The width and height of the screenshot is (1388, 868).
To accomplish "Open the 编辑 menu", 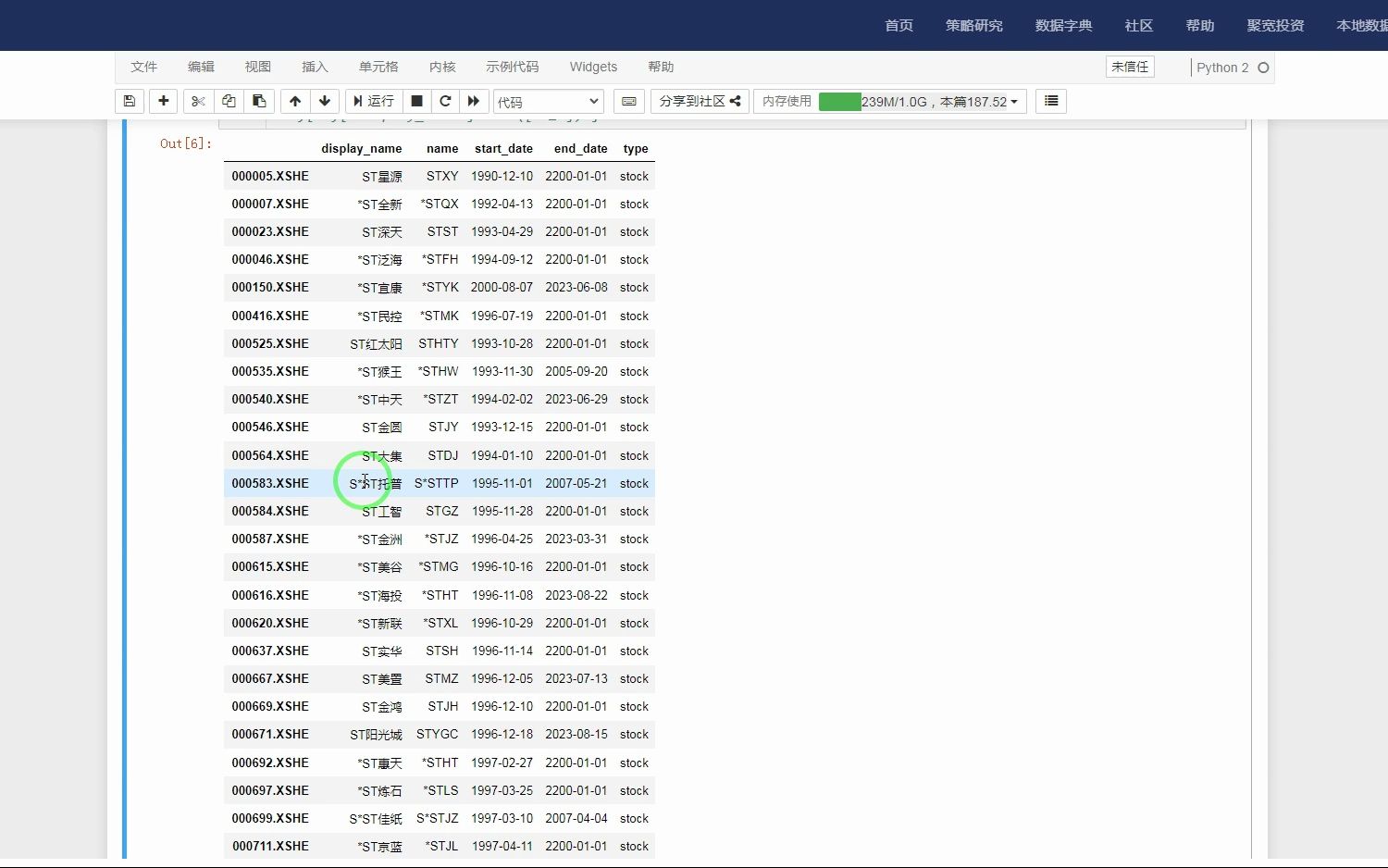I will coord(201,67).
